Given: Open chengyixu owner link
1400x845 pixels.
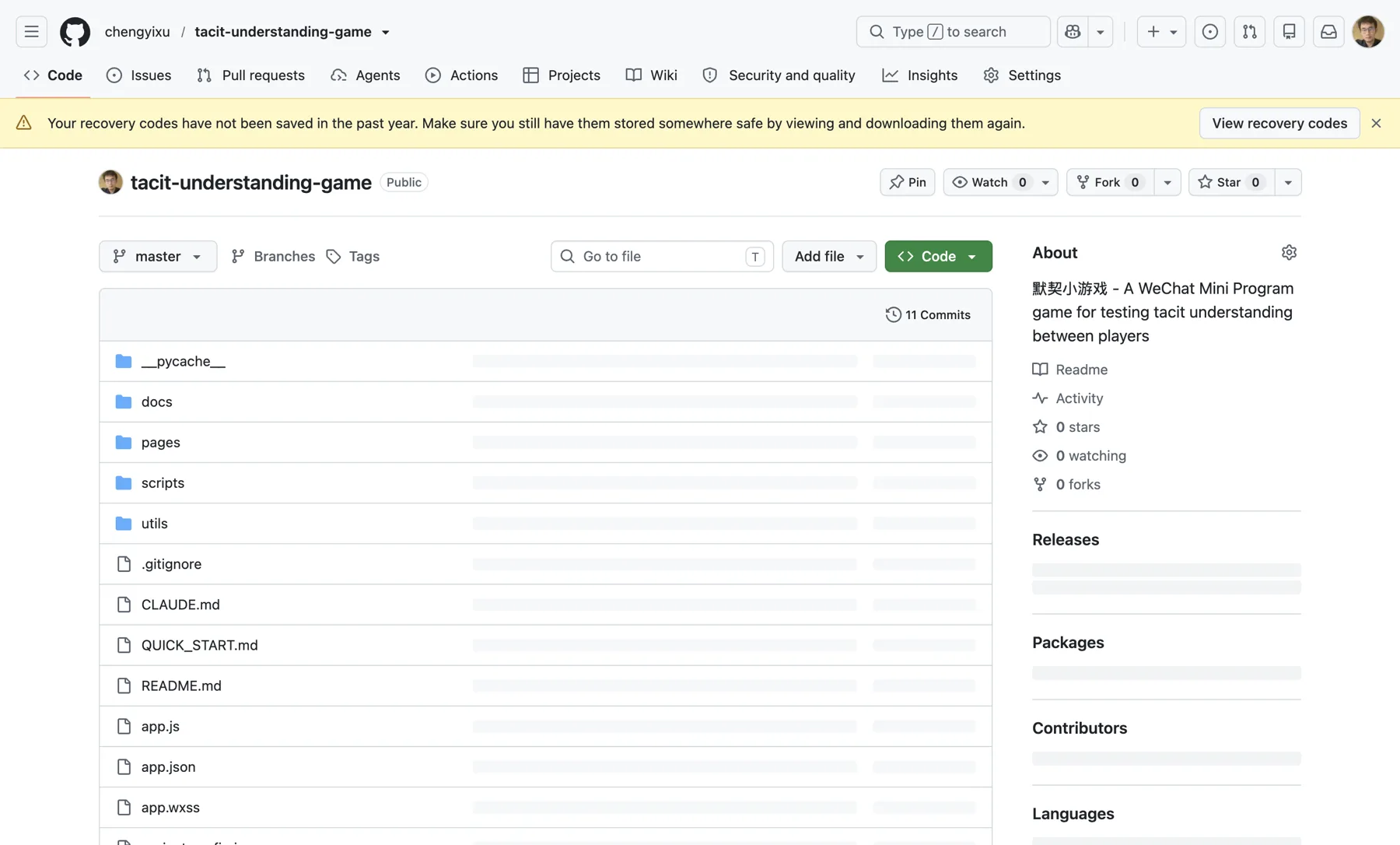Looking at the screenshot, I should point(138,32).
